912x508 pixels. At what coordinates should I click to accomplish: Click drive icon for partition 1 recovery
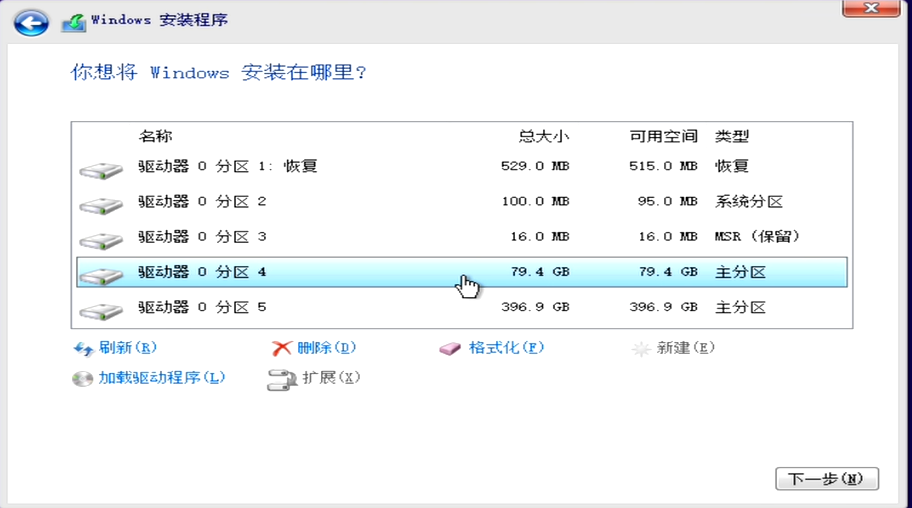pyautogui.click(x=101, y=170)
